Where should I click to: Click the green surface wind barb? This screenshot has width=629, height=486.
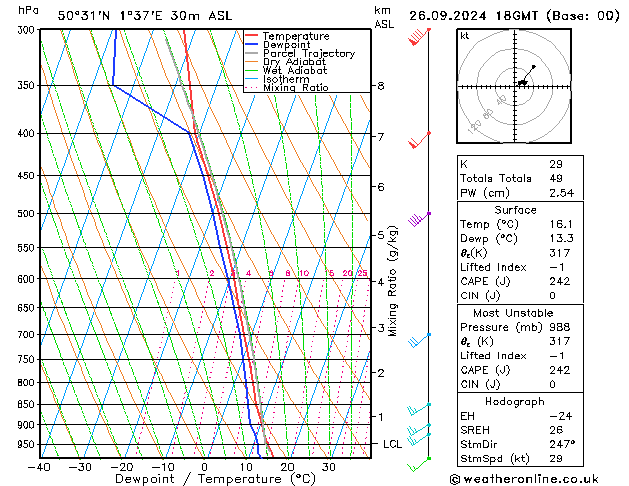(x=419, y=464)
